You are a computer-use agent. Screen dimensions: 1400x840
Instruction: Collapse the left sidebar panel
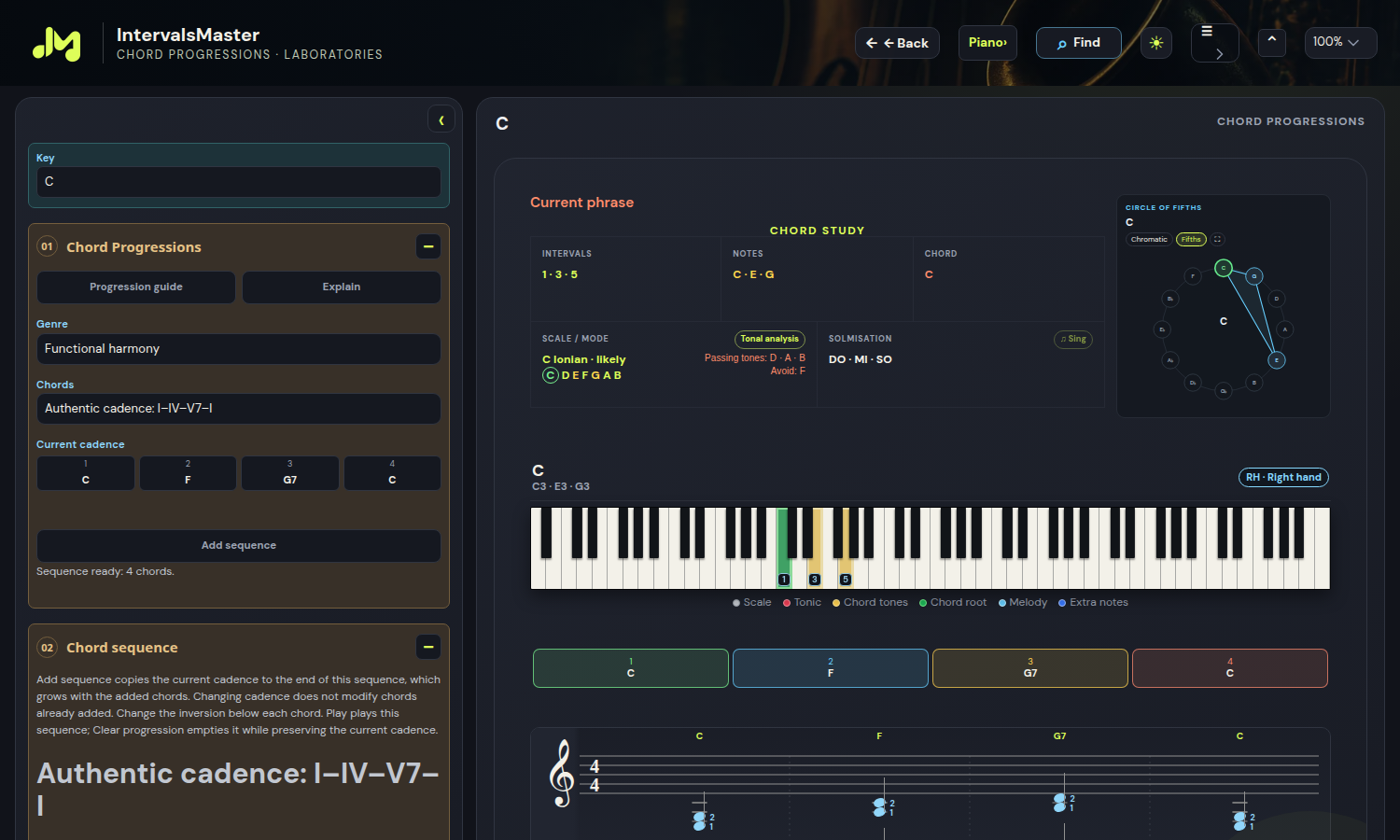coord(441,119)
